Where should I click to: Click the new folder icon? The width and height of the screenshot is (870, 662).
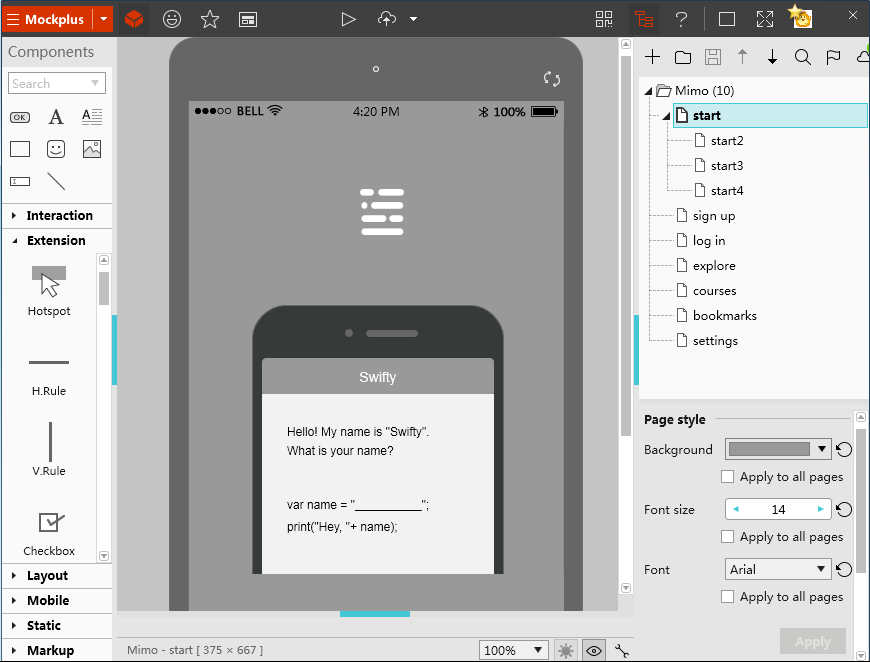click(x=683, y=57)
